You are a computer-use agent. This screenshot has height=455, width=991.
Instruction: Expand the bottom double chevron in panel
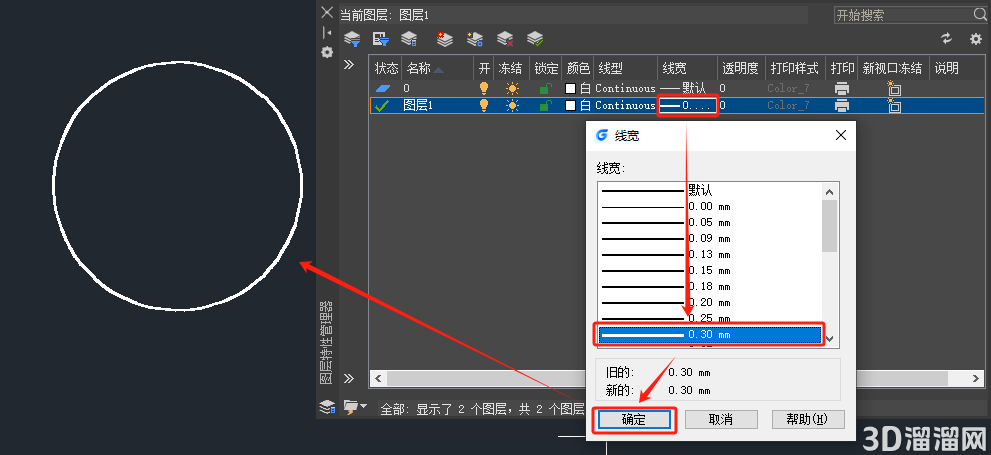click(x=349, y=379)
